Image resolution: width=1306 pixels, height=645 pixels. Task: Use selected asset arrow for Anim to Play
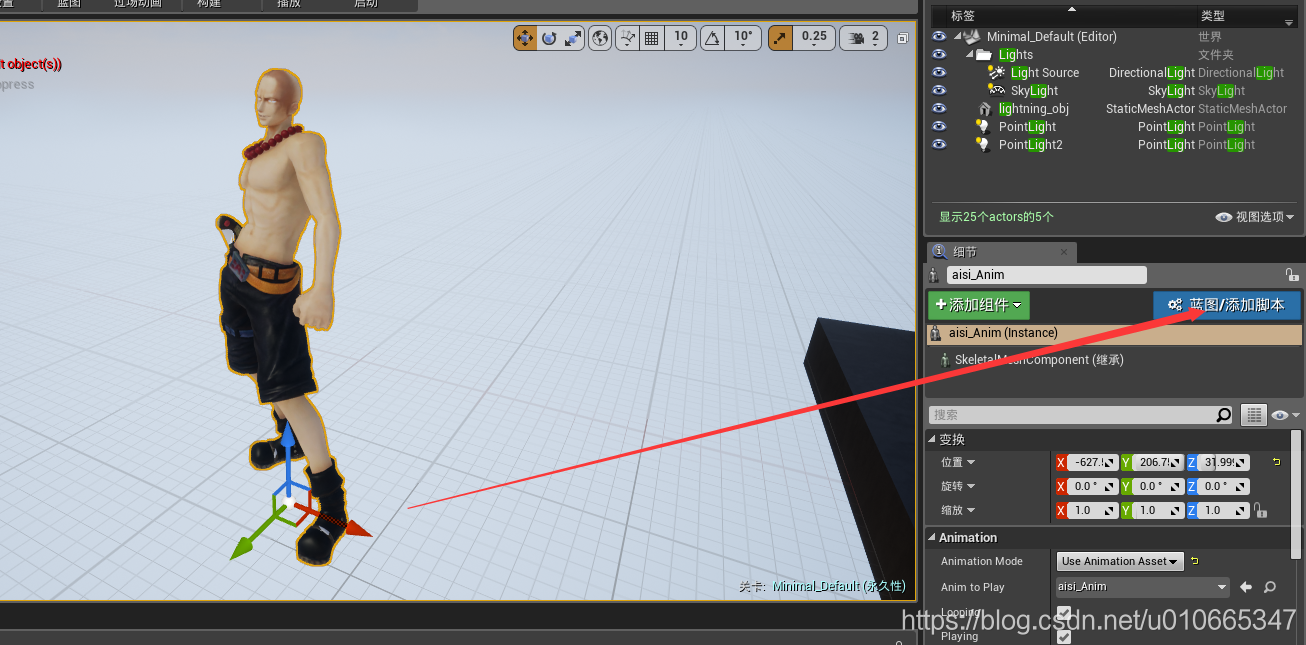[x=1246, y=587]
